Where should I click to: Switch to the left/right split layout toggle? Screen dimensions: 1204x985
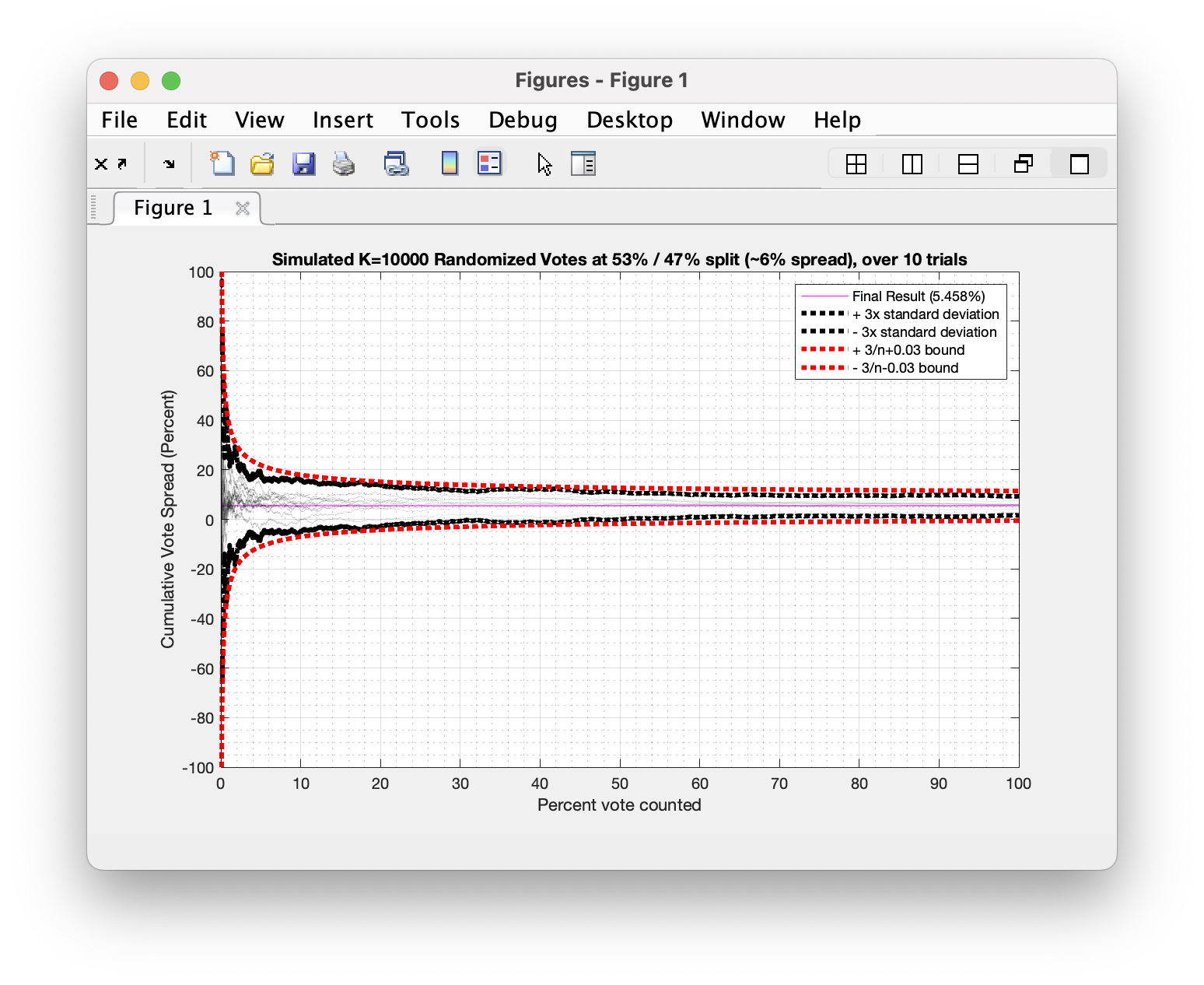[911, 163]
